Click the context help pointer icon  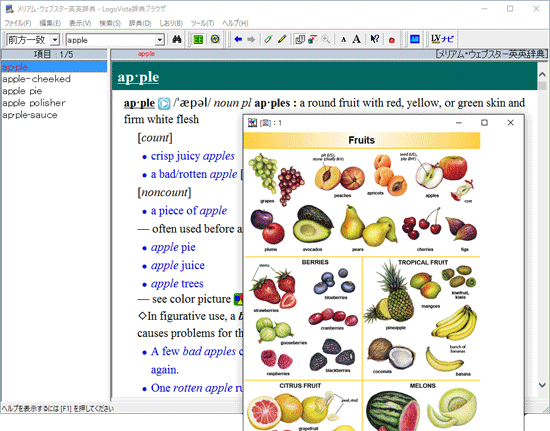(x=375, y=39)
